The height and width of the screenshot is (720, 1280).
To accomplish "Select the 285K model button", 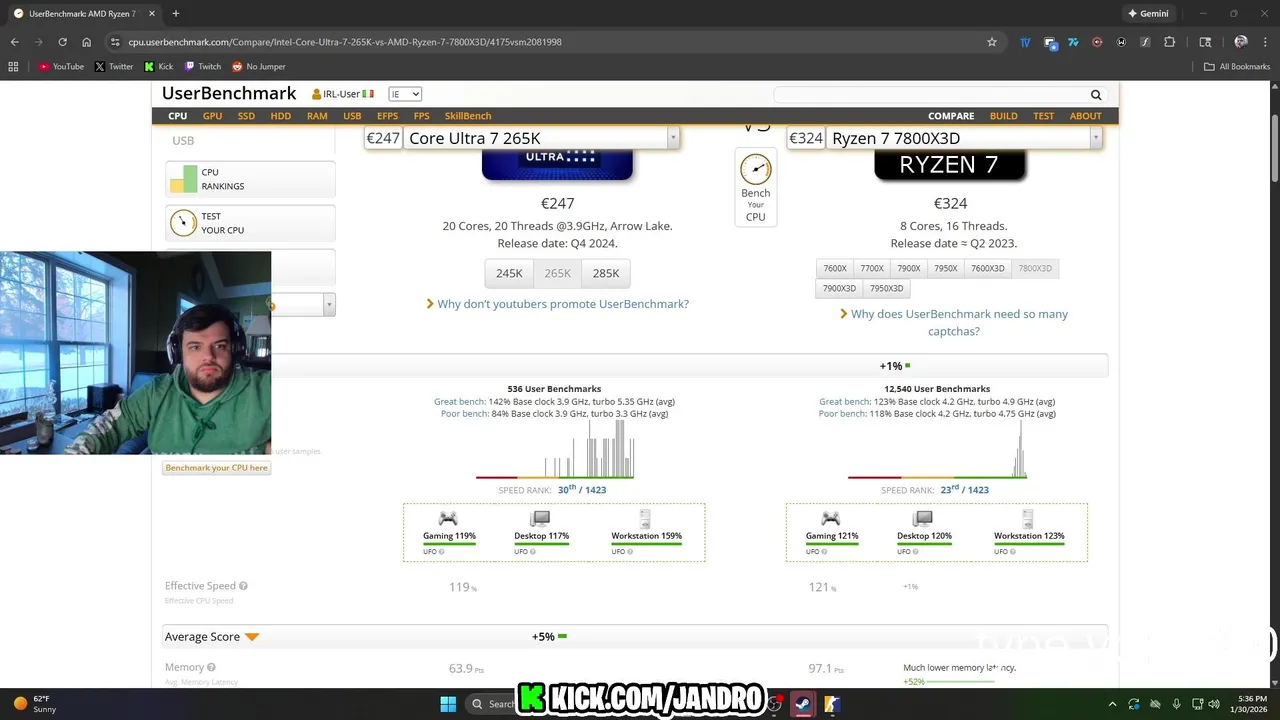I will coord(606,273).
